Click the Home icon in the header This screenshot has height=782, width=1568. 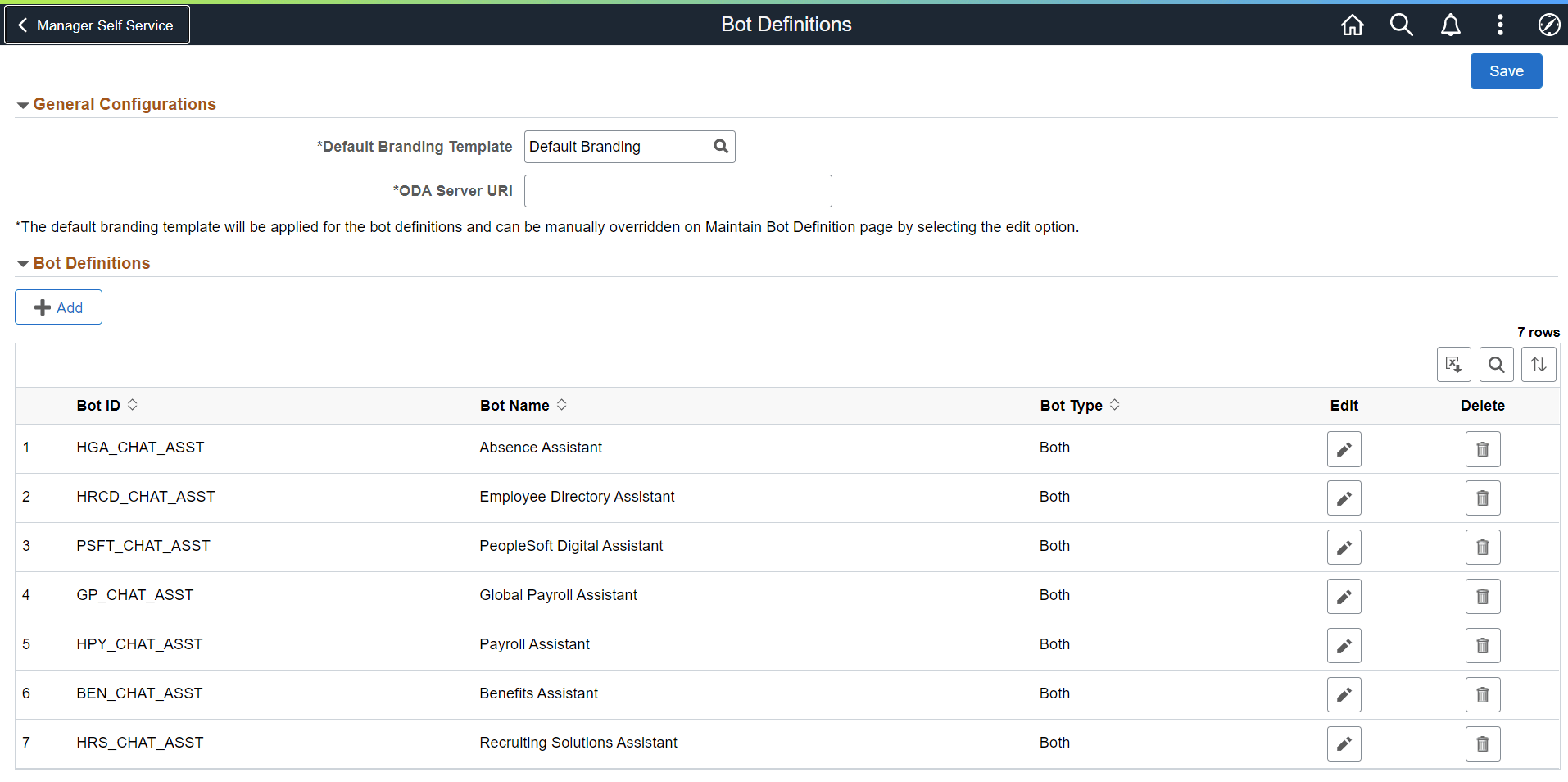(x=1352, y=25)
